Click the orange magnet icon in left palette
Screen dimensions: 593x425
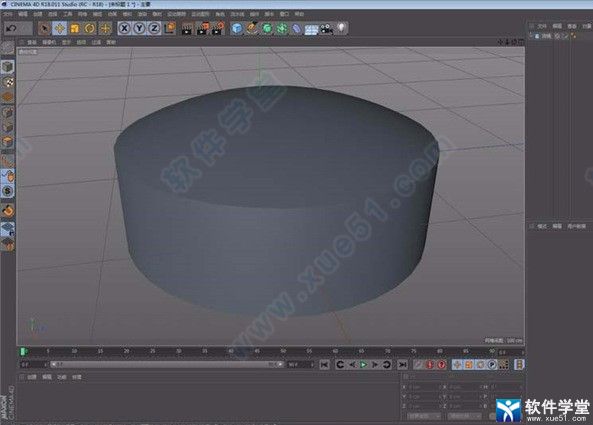(8, 210)
